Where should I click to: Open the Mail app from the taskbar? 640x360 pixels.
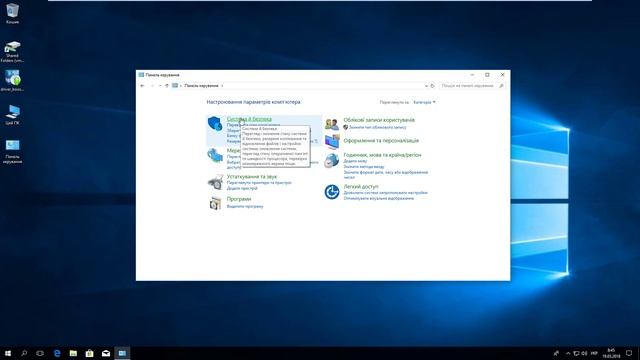point(106,353)
